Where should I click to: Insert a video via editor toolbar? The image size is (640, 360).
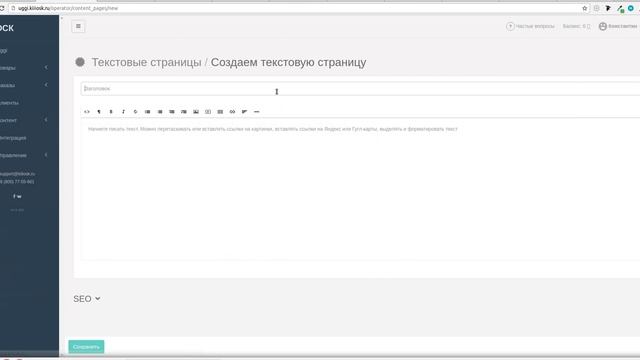pyautogui.click(x=208, y=112)
